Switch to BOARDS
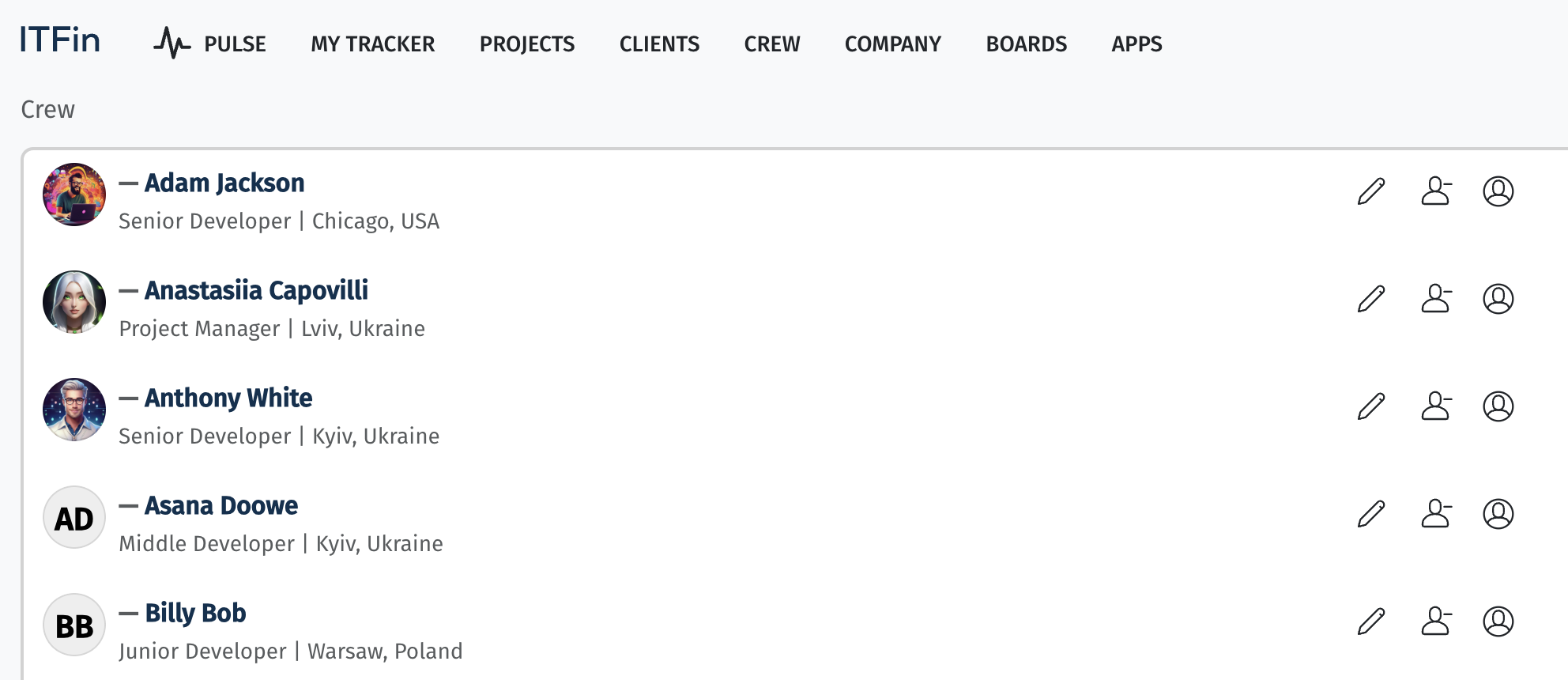The image size is (1568, 680). click(1027, 44)
